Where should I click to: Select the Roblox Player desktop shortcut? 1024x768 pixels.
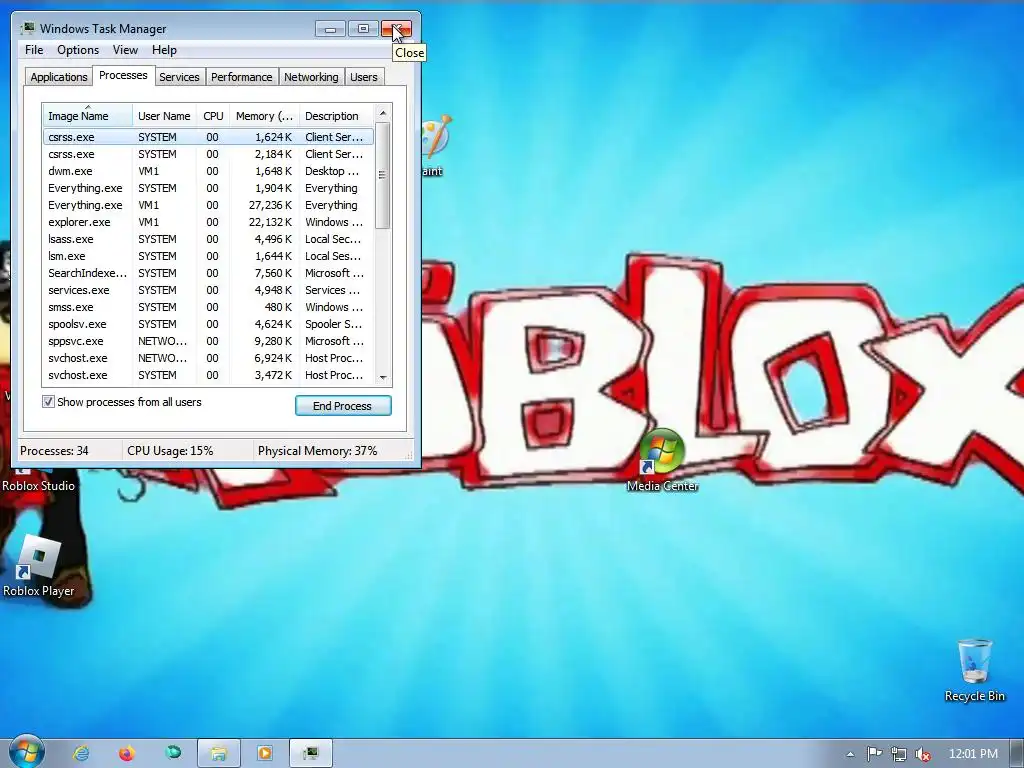39,566
